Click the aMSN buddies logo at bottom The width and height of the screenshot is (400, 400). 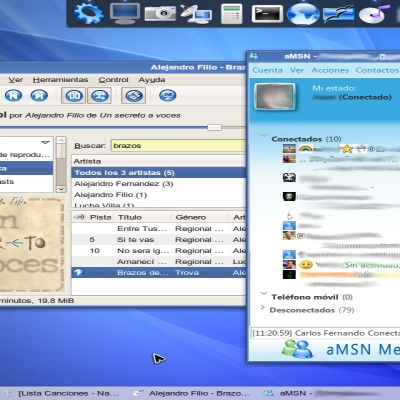(297, 349)
